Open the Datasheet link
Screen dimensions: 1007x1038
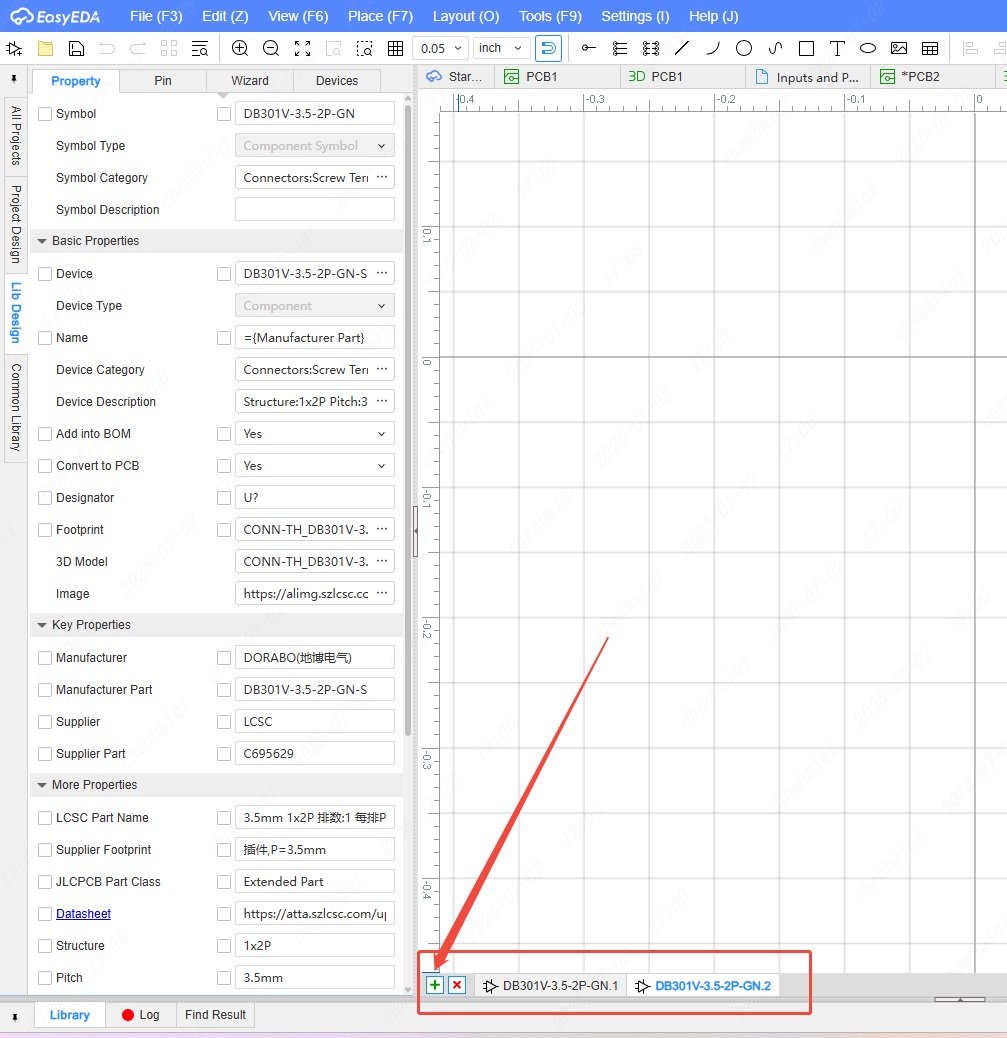[x=83, y=914]
